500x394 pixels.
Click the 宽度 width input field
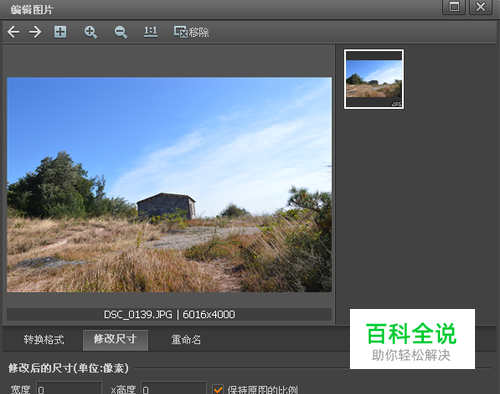pyautogui.click(x=69, y=388)
